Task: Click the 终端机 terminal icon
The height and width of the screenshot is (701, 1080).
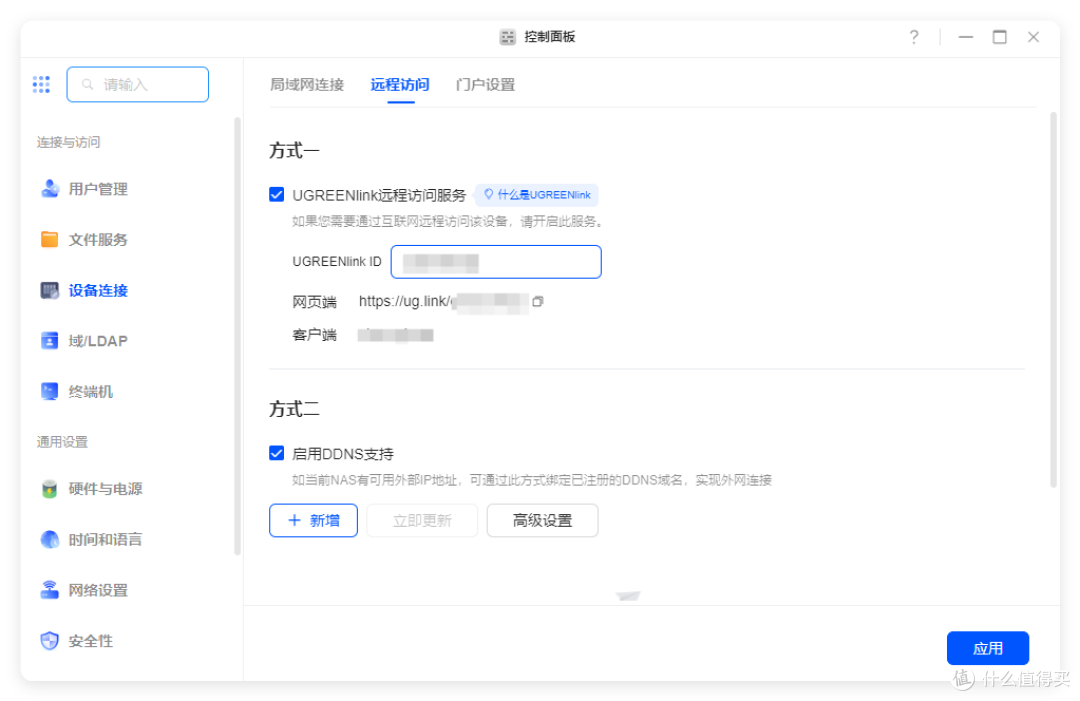Action: [50, 391]
